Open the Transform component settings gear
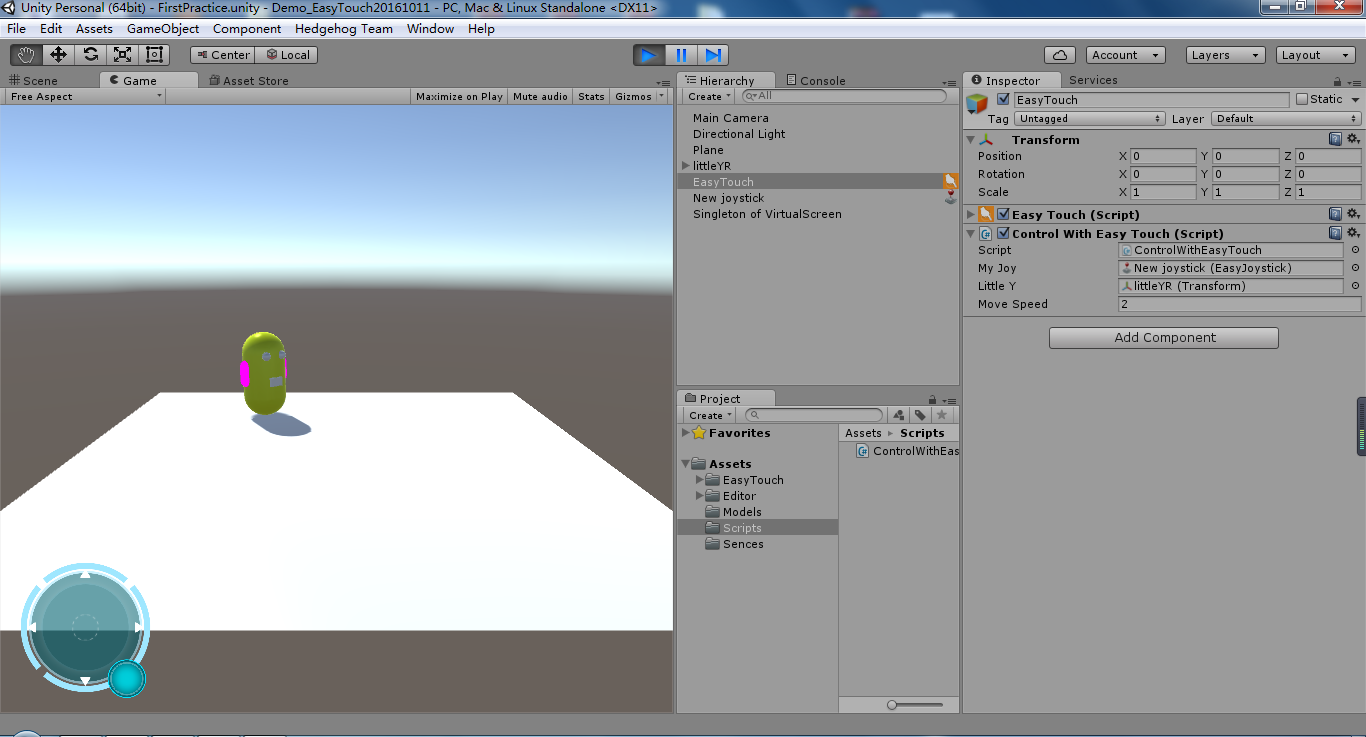Viewport: 1366px width, 737px height. (x=1354, y=140)
